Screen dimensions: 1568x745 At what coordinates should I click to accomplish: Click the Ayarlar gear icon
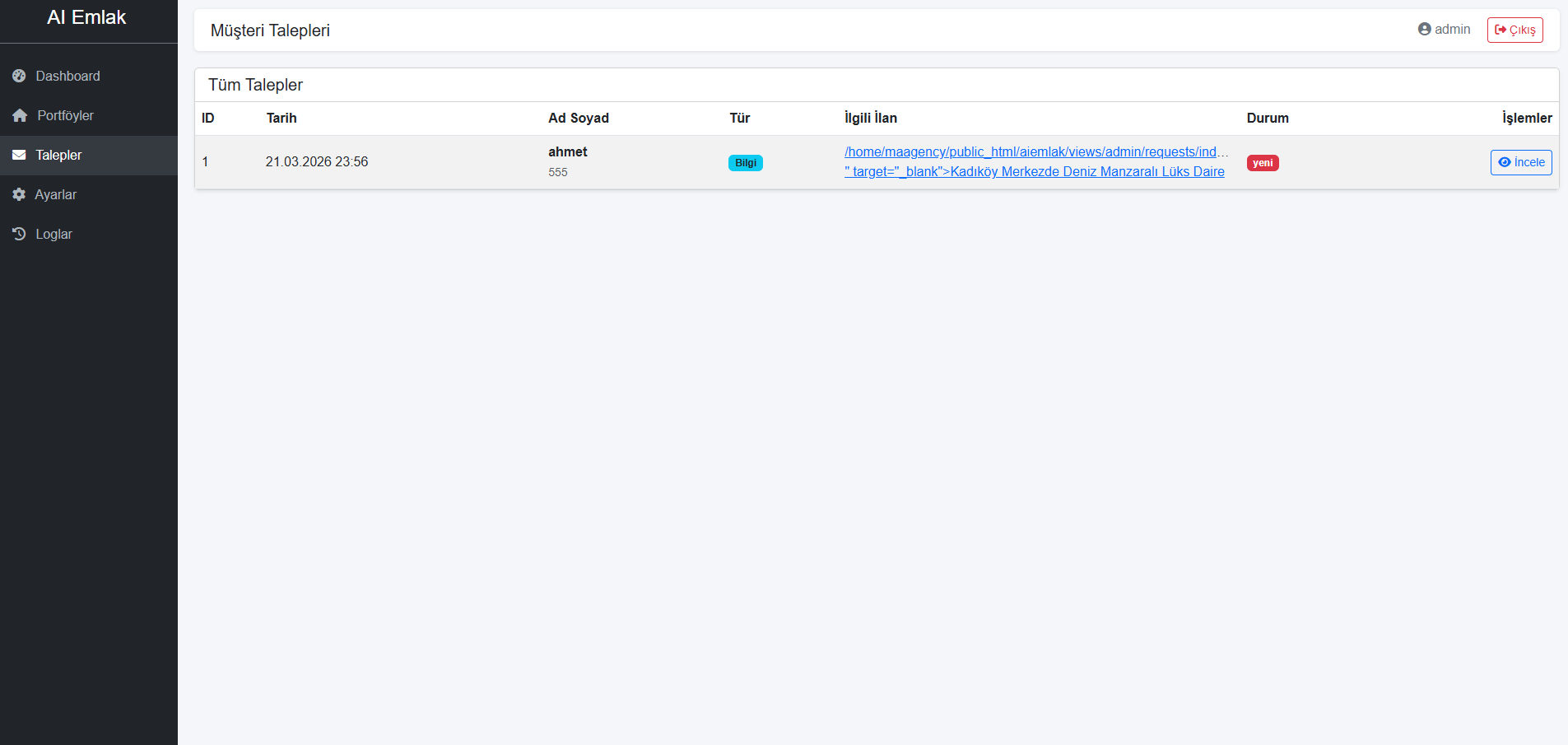[x=19, y=194]
